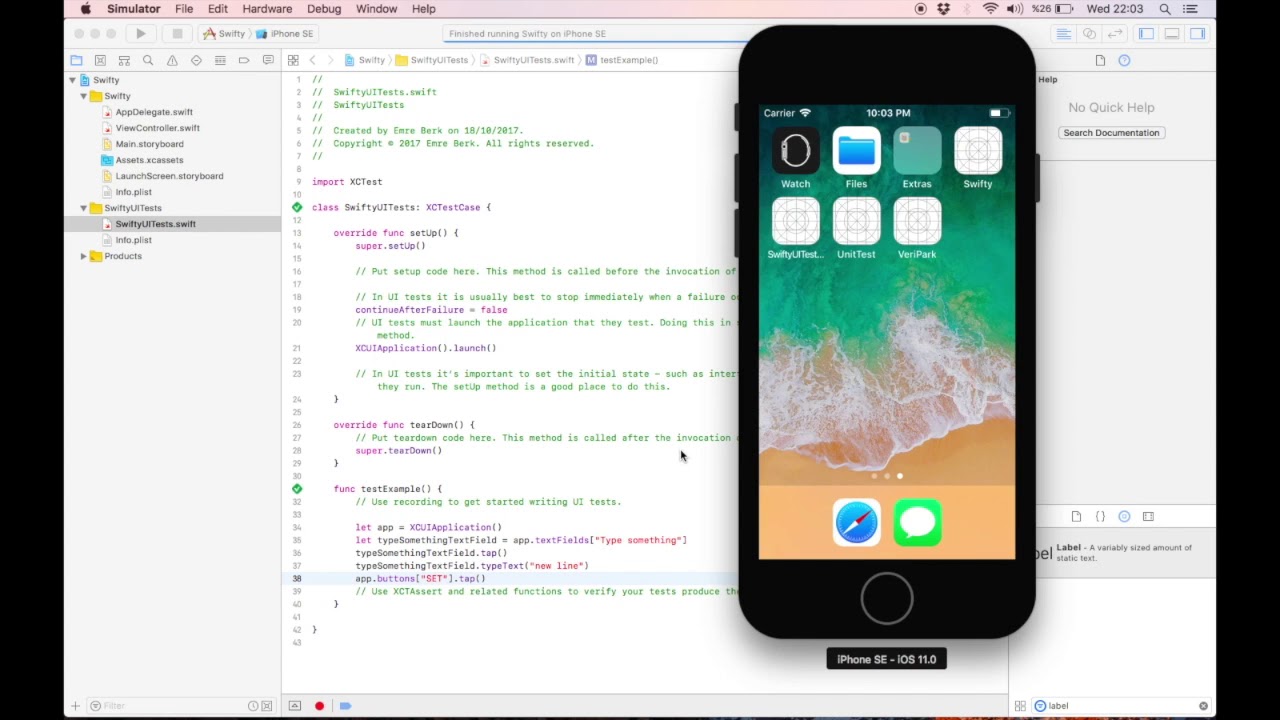Launch Swifty app on simulator home screen

(978, 151)
